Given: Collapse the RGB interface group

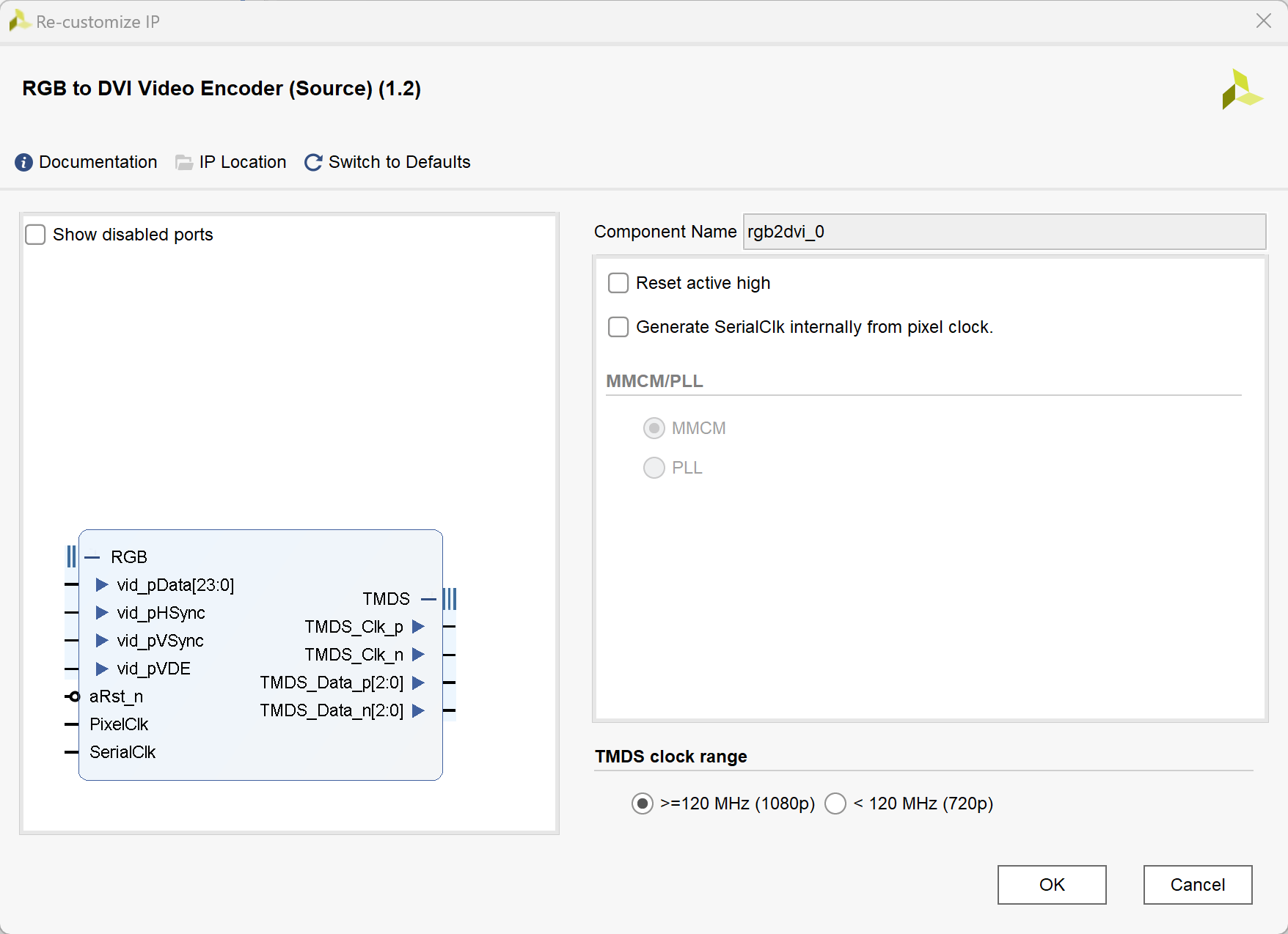Looking at the screenshot, I should tap(92, 557).
